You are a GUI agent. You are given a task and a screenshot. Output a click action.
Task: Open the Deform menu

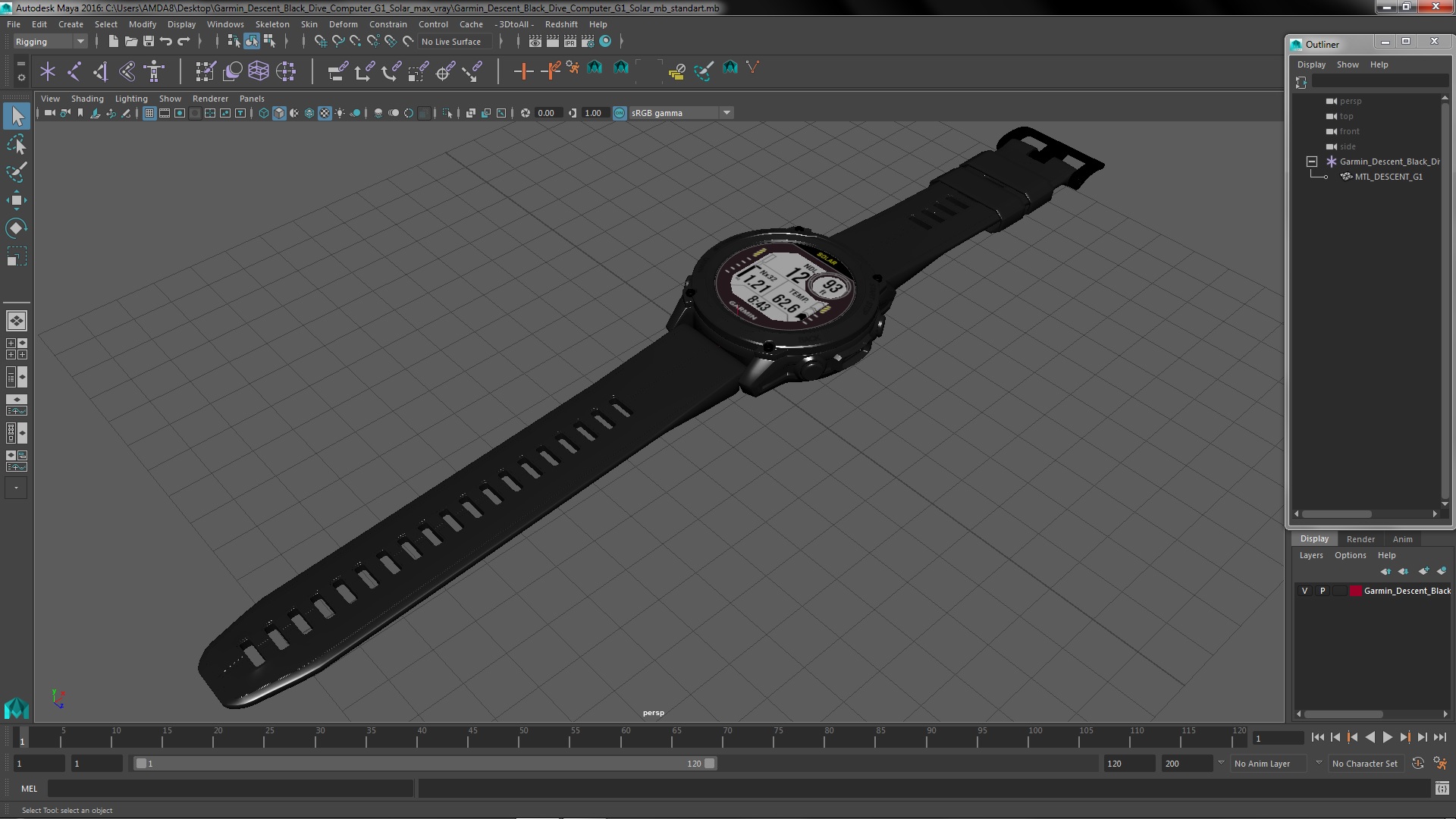coord(343,24)
